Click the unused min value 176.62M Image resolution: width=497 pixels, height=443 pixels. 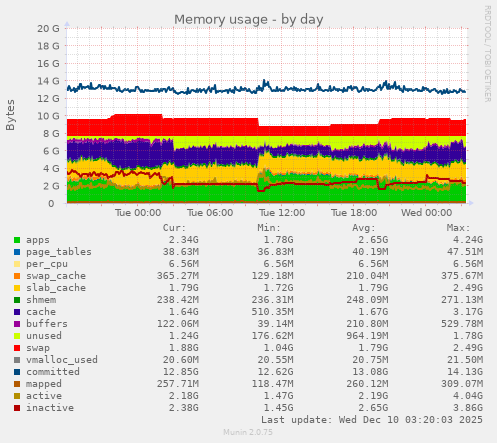tap(272, 336)
